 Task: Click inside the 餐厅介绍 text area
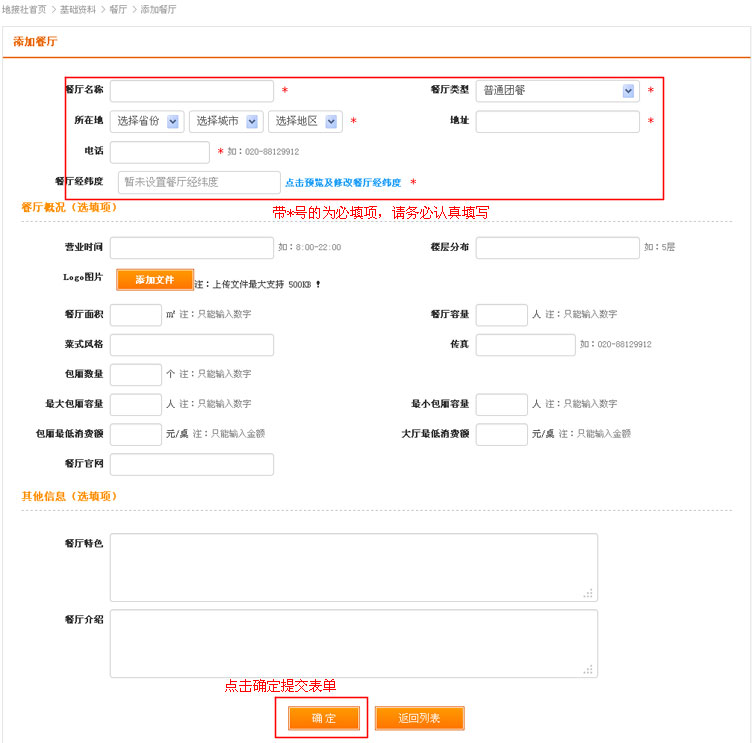coord(353,643)
